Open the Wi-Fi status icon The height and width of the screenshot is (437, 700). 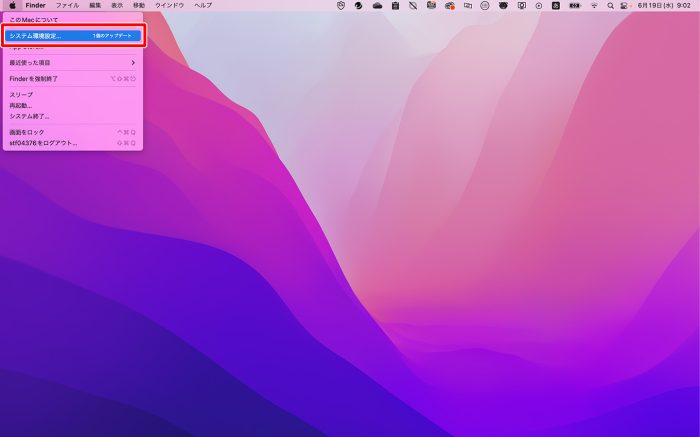[593, 5]
